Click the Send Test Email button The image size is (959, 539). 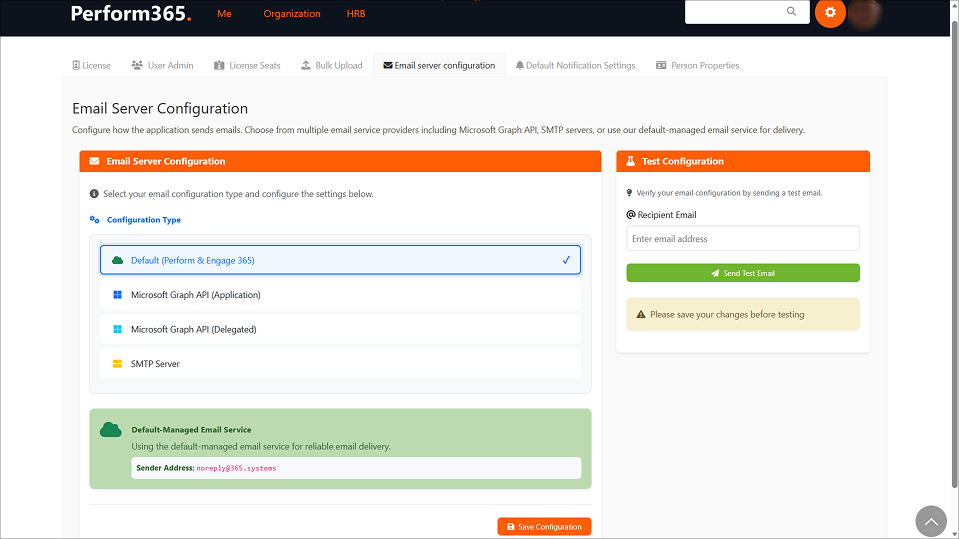742,273
